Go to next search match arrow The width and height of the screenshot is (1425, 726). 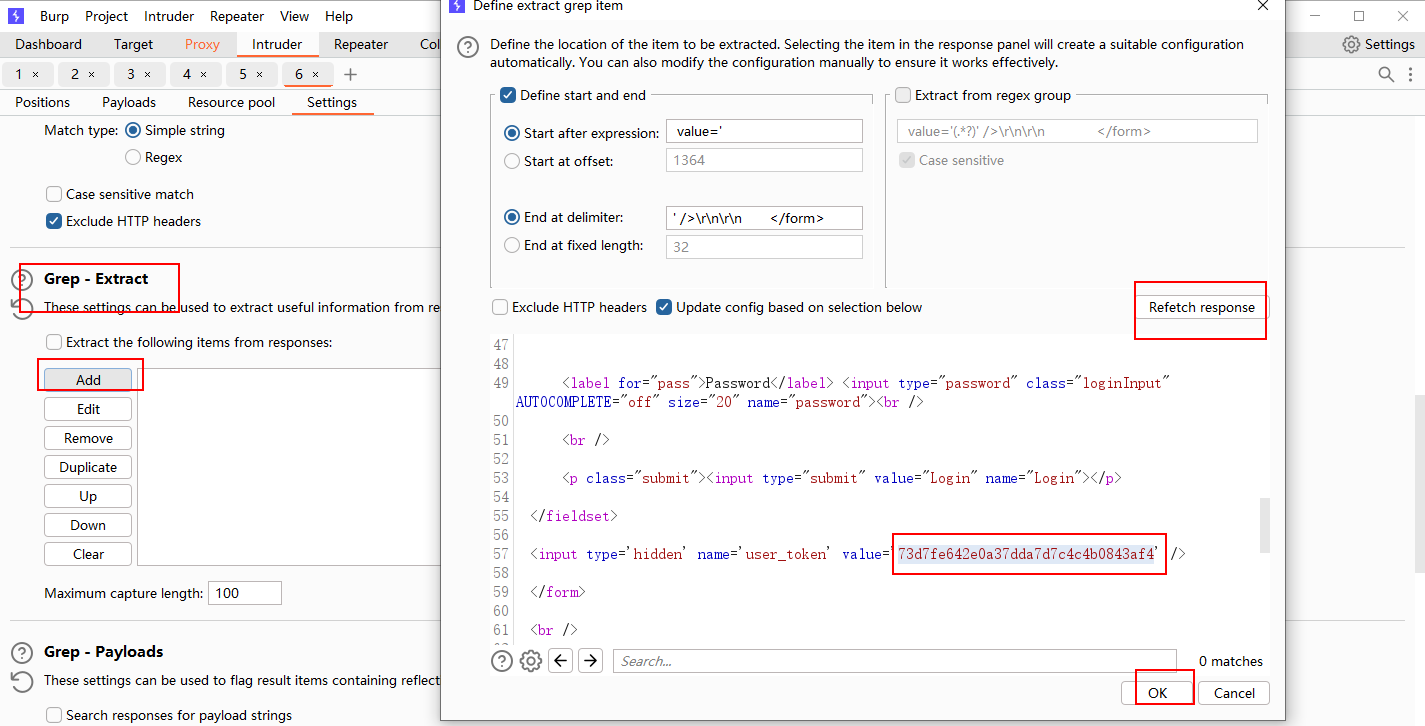point(591,661)
